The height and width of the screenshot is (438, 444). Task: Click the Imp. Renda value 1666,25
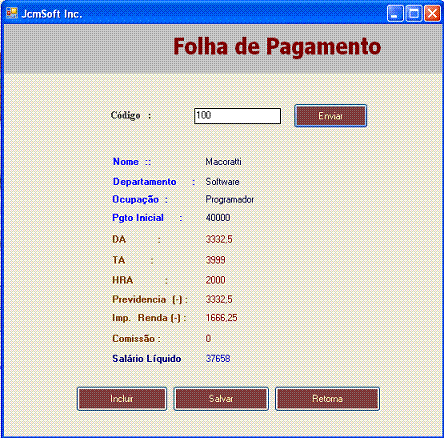click(x=221, y=318)
